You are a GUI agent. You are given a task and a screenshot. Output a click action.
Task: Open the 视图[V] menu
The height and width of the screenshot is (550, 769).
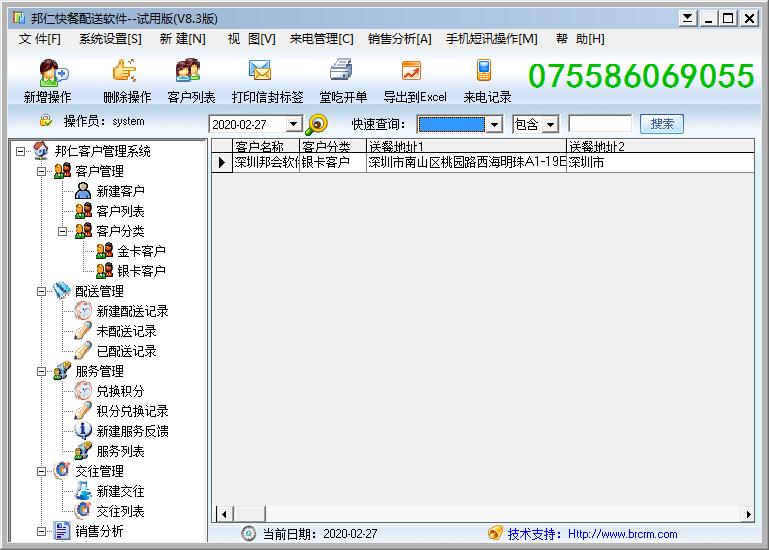point(252,39)
